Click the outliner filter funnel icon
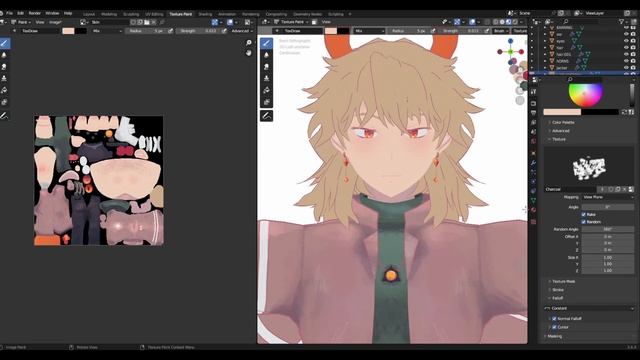This screenshot has width=640, height=360. 622,22
